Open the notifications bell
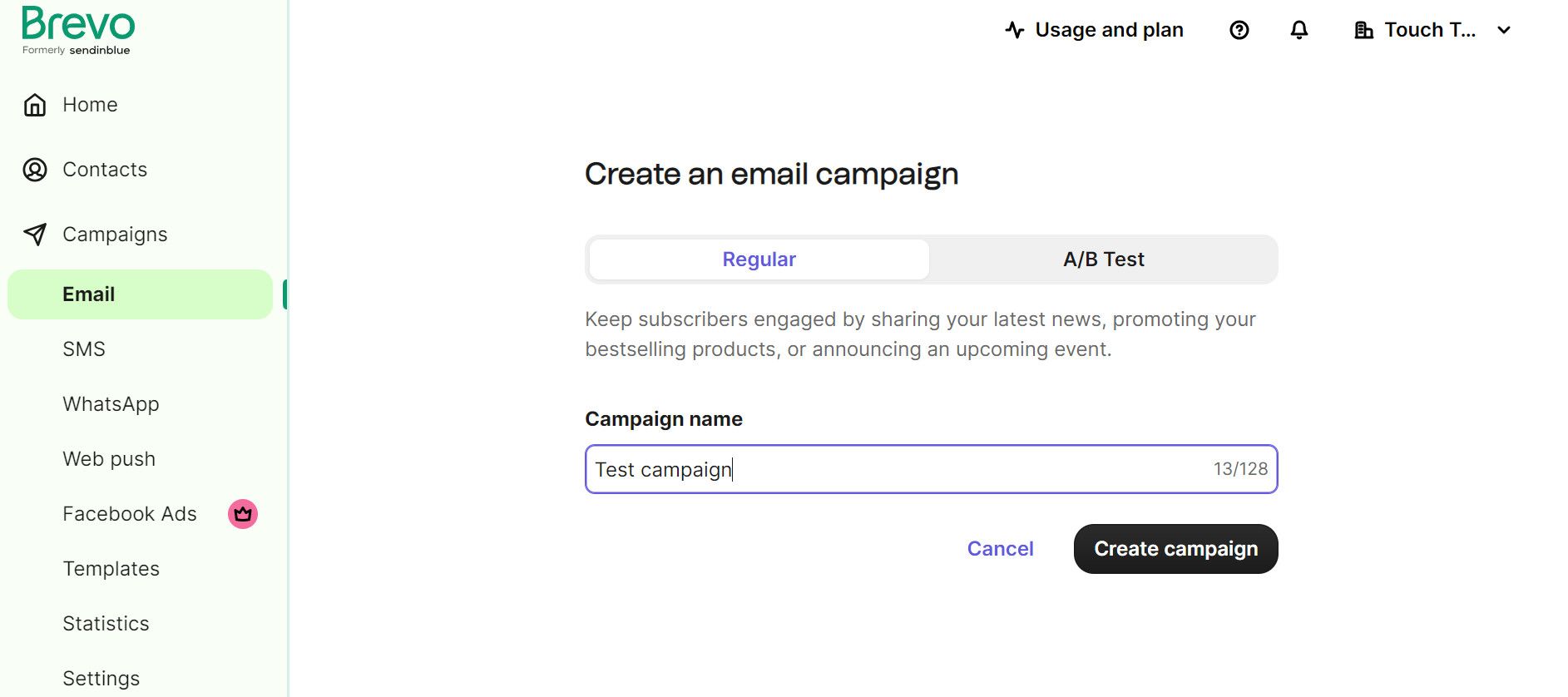The width and height of the screenshot is (1568, 697). tap(1298, 30)
